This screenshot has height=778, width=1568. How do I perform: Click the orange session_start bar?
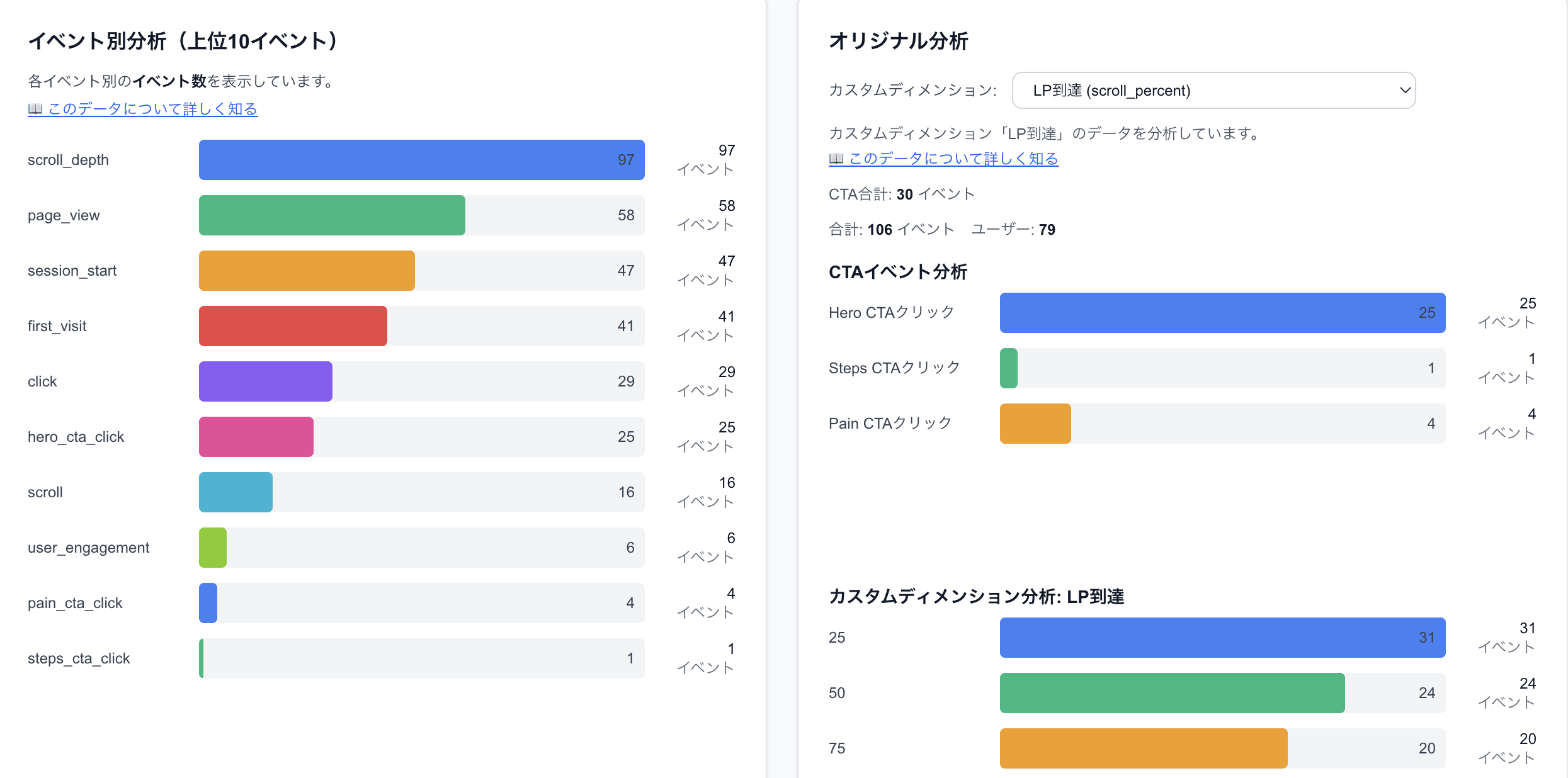pyautogui.click(x=307, y=271)
